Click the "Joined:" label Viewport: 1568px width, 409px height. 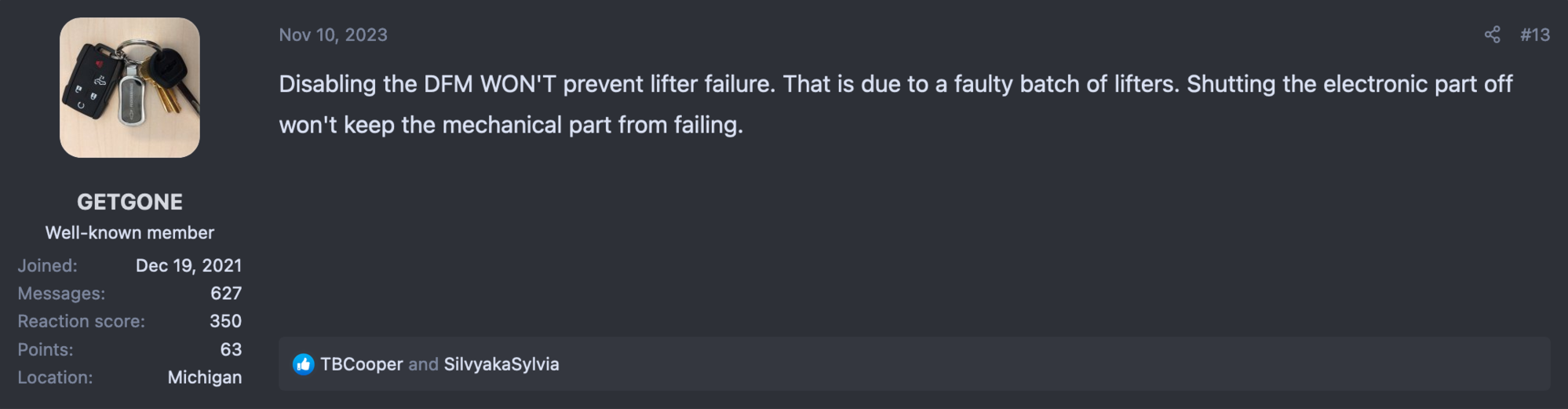click(47, 265)
